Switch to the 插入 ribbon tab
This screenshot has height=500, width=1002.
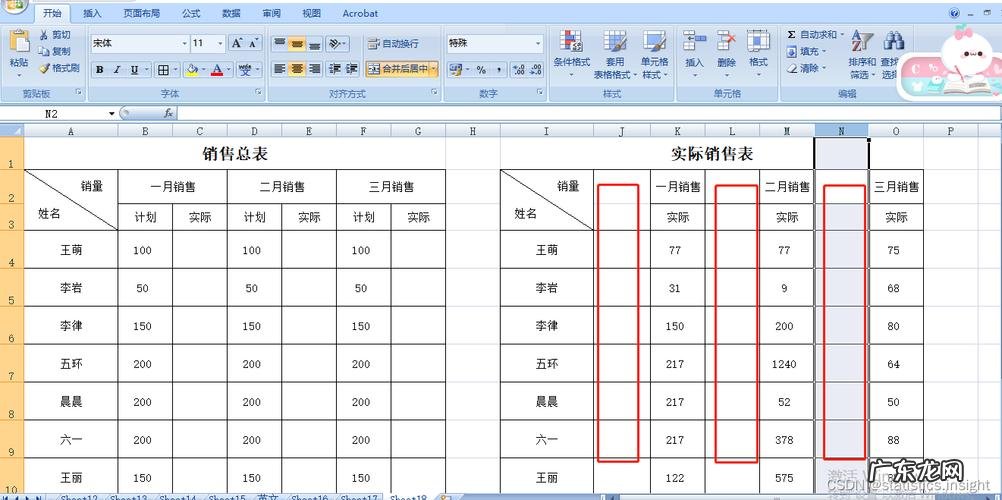click(92, 13)
